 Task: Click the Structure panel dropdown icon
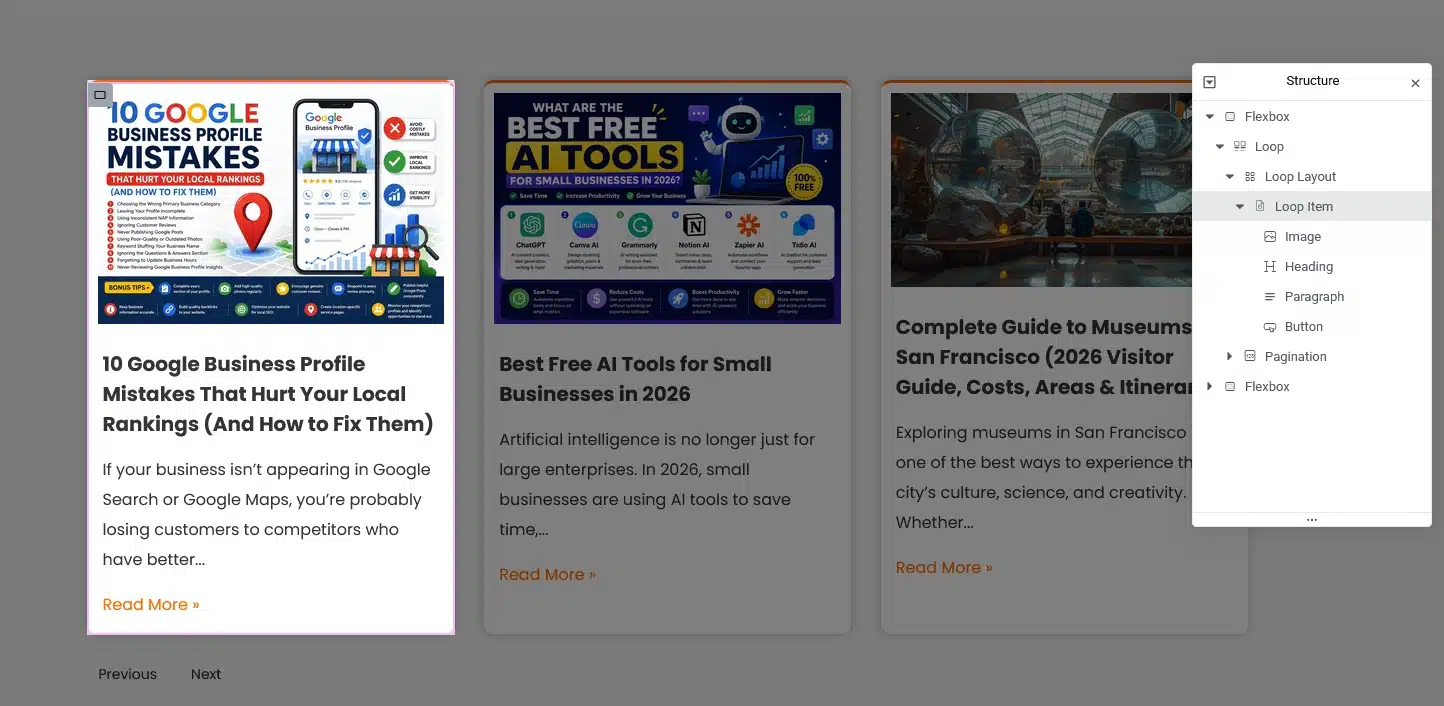click(1209, 82)
